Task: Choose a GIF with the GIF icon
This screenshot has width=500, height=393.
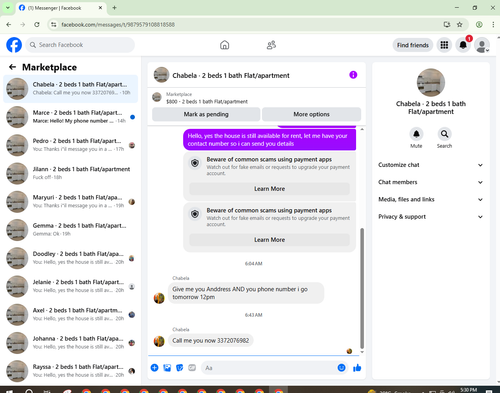Action: point(192,368)
